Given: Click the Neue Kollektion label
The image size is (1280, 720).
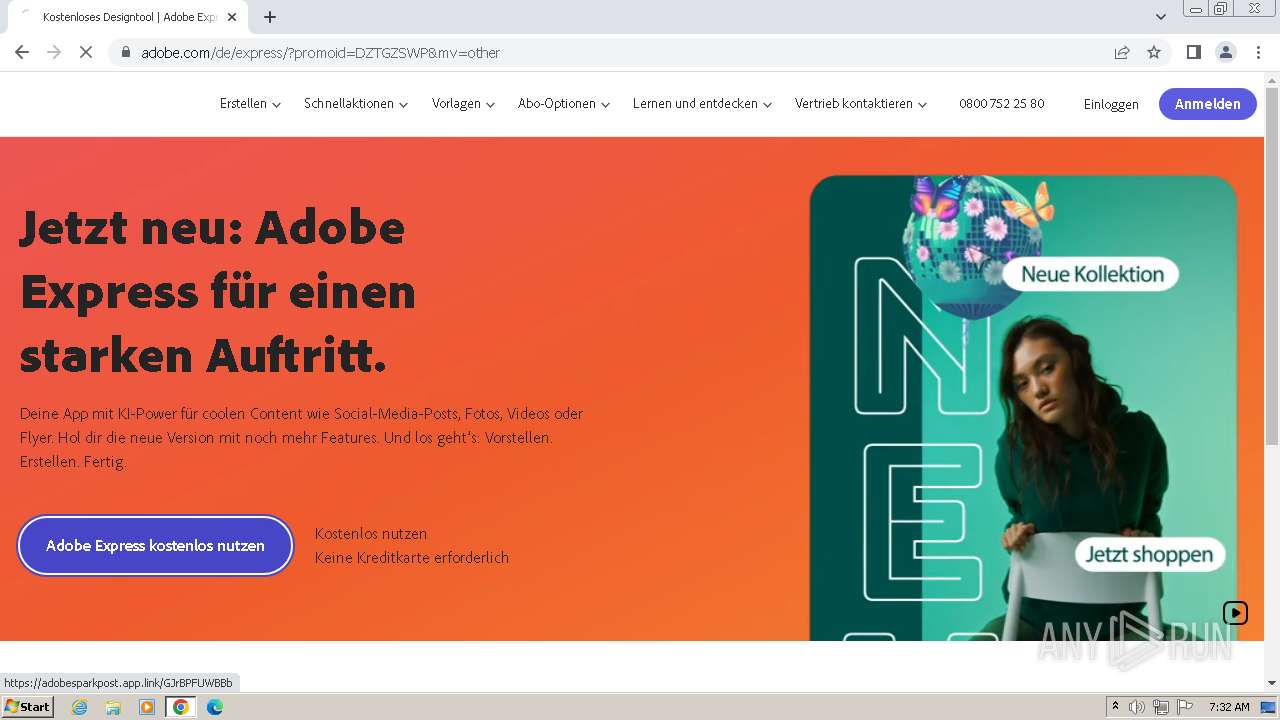Looking at the screenshot, I should pos(1091,274).
